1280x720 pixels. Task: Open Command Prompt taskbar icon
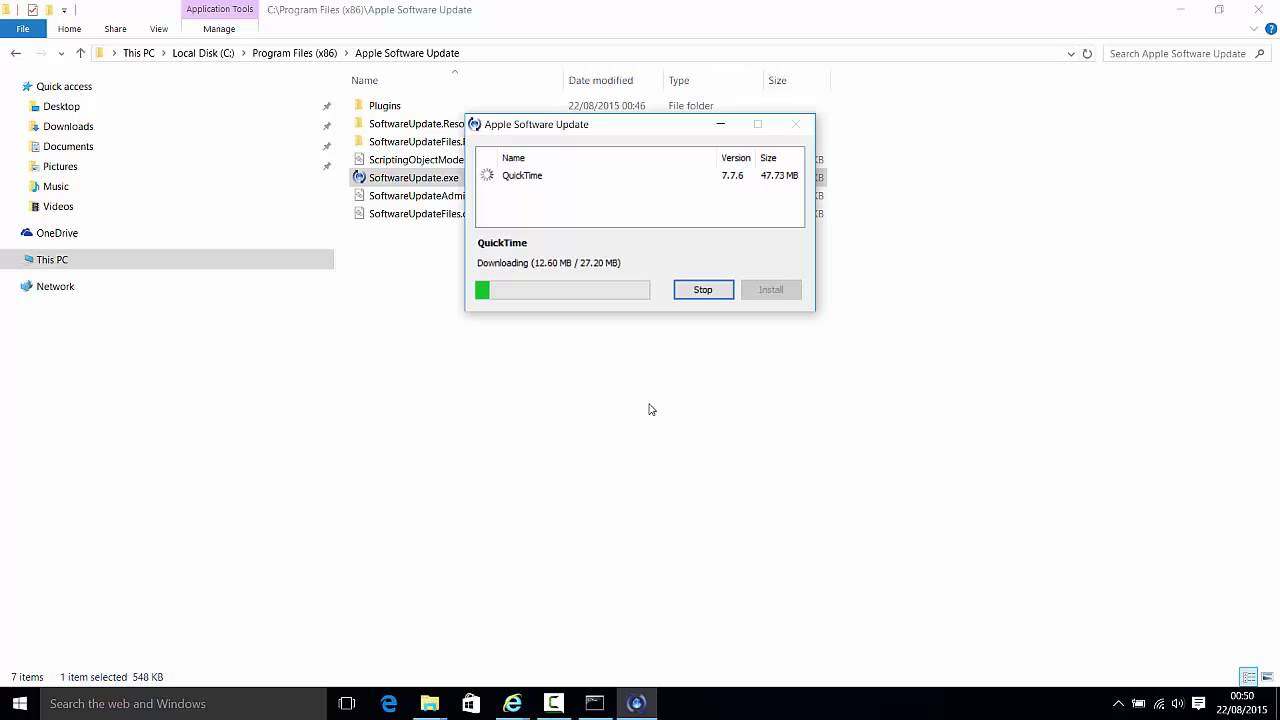[x=594, y=703]
